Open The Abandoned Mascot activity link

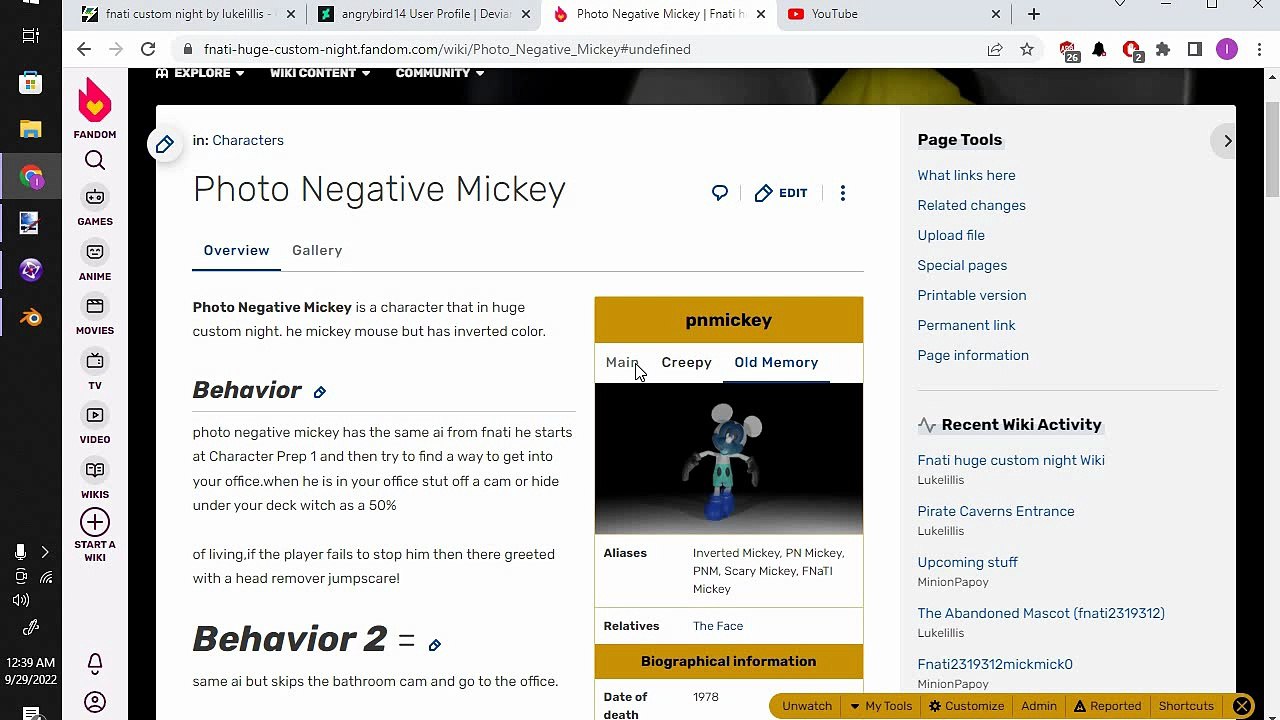click(x=1041, y=613)
